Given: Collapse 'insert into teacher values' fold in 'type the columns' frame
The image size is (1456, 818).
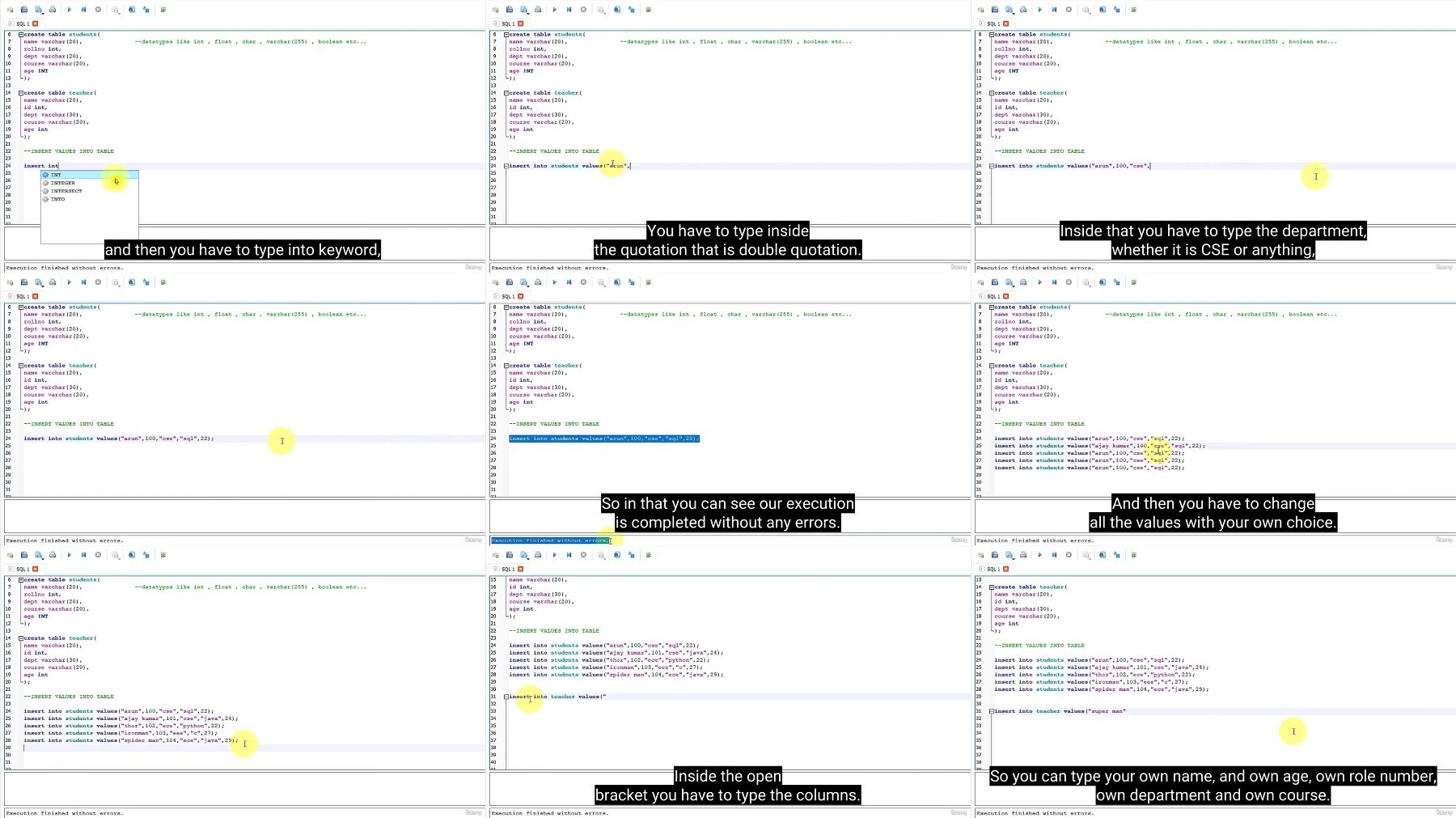Looking at the screenshot, I should 506,697.
